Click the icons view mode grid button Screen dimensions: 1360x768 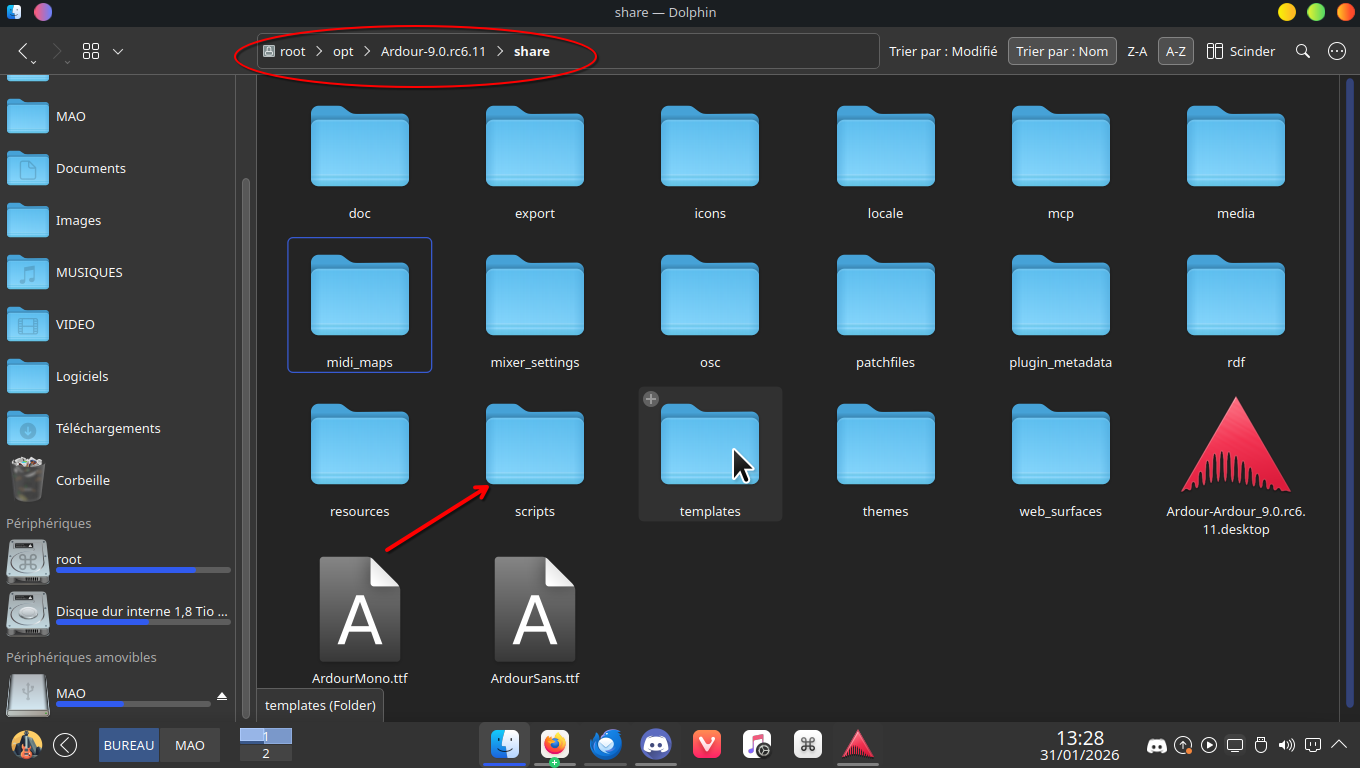pyautogui.click(x=91, y=51)
